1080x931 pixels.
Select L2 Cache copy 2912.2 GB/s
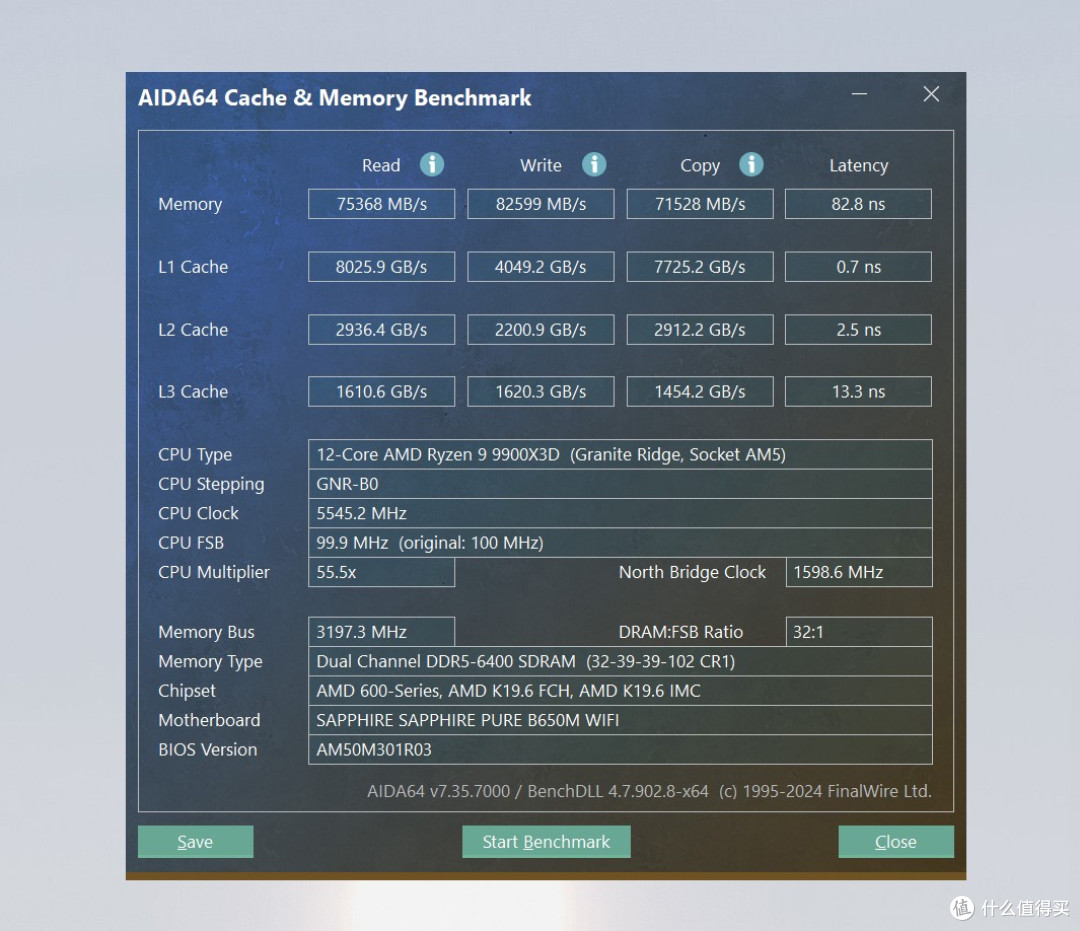point(700,330)
